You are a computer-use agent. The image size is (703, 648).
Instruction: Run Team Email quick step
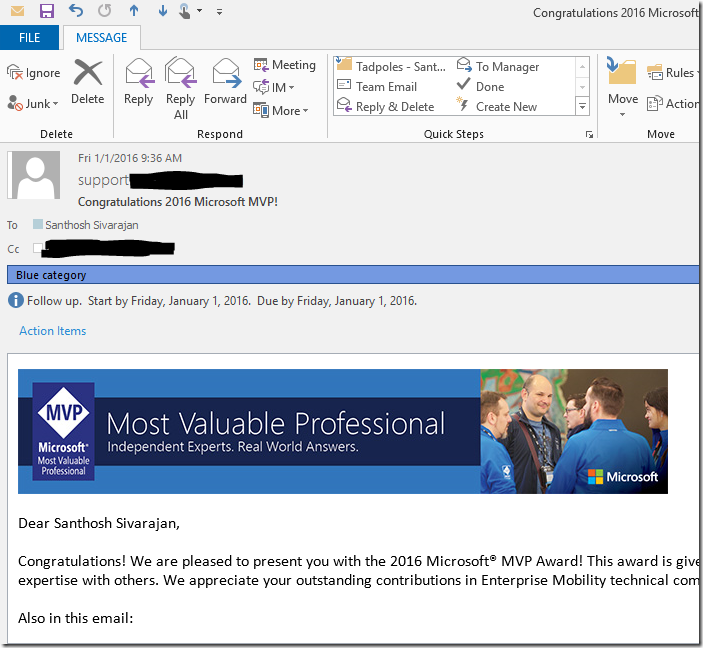(377, 87)
